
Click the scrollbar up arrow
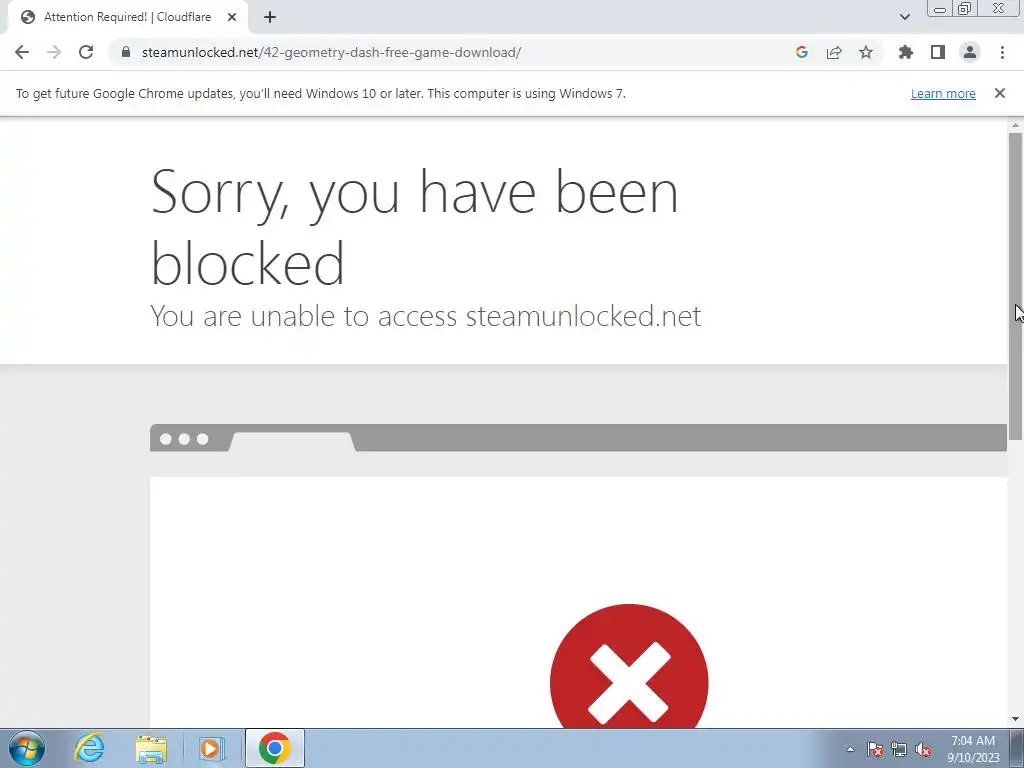[1015, 125]
